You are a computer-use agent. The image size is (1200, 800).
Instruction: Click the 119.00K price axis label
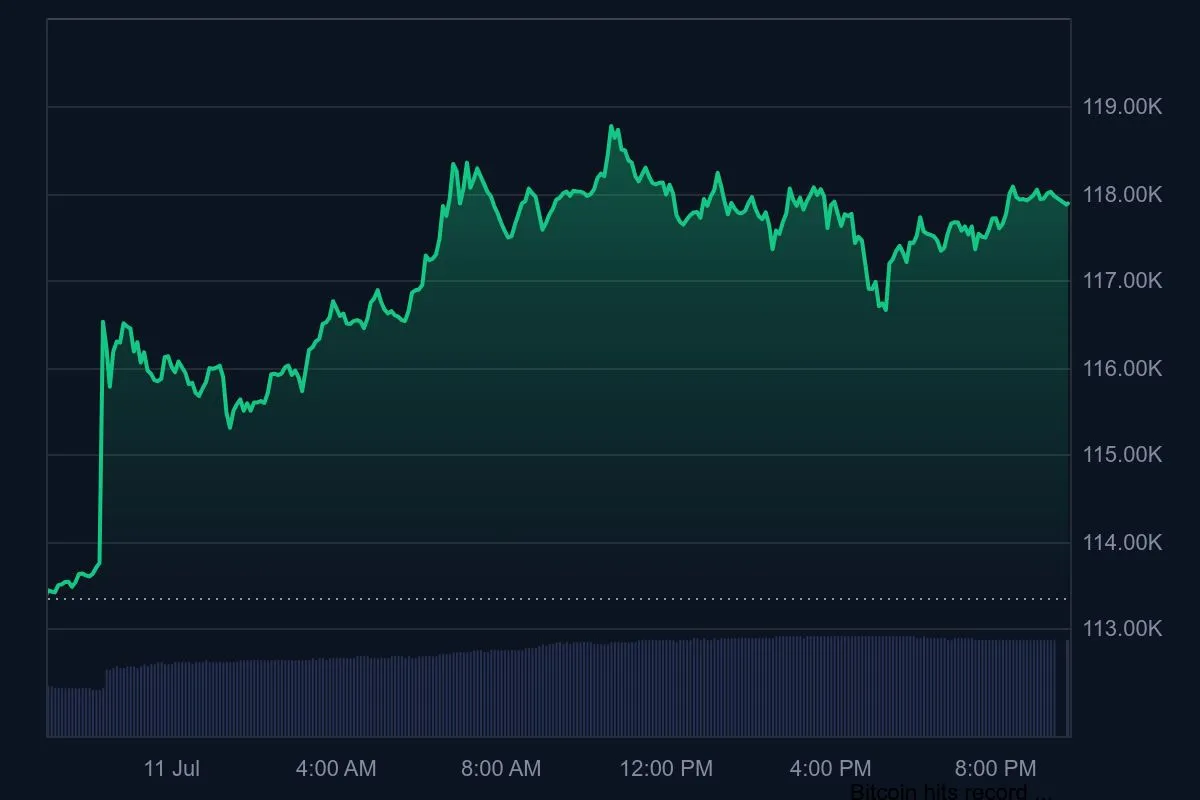tap(1122, 107)
